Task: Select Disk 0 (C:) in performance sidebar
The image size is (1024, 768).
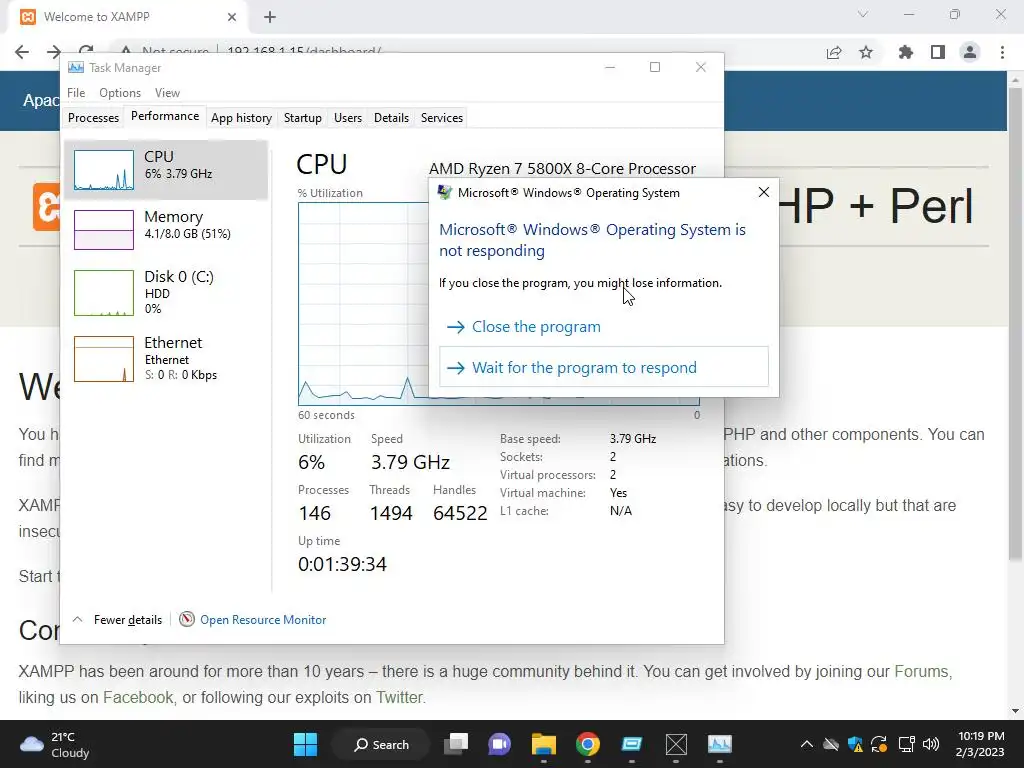Action: 167,293
